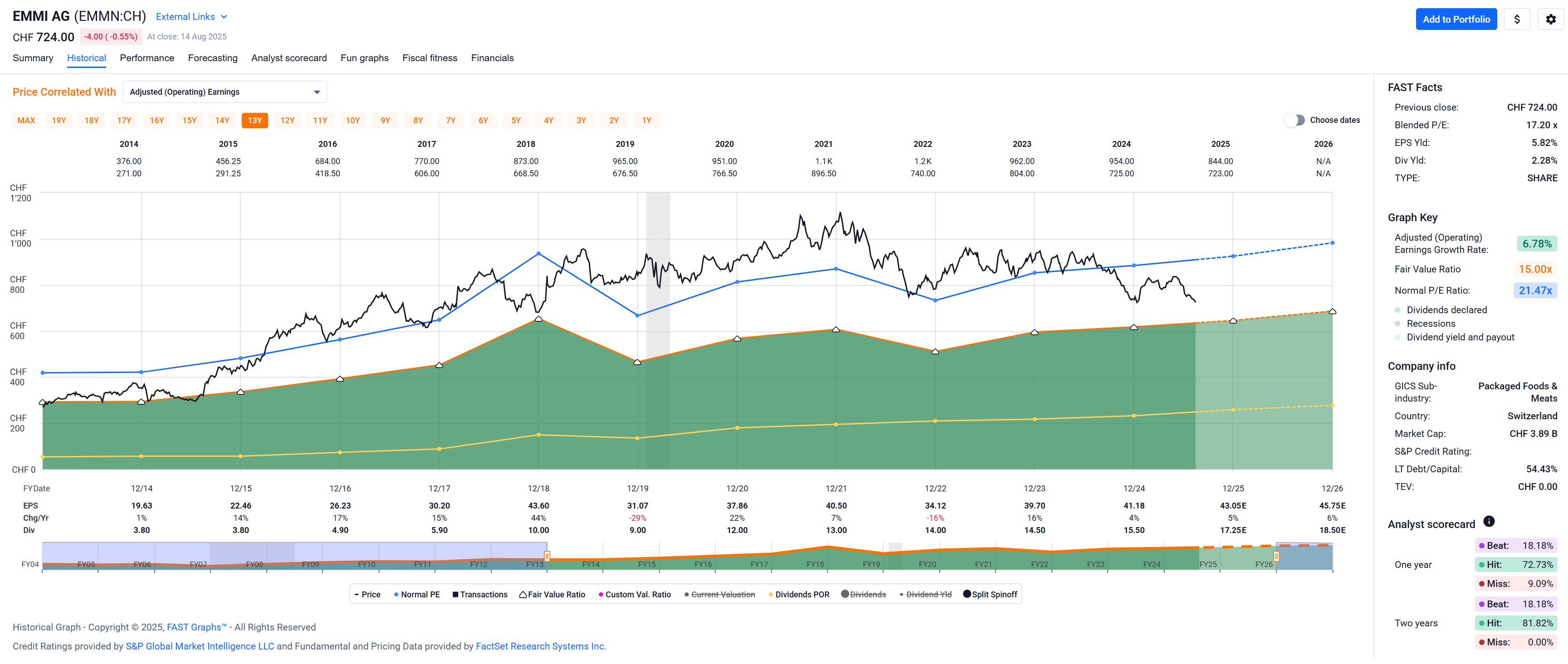The image size is (1568, 664).
Task: Toggle Dividends POR legend marker
Action: (x=771, y=595)
